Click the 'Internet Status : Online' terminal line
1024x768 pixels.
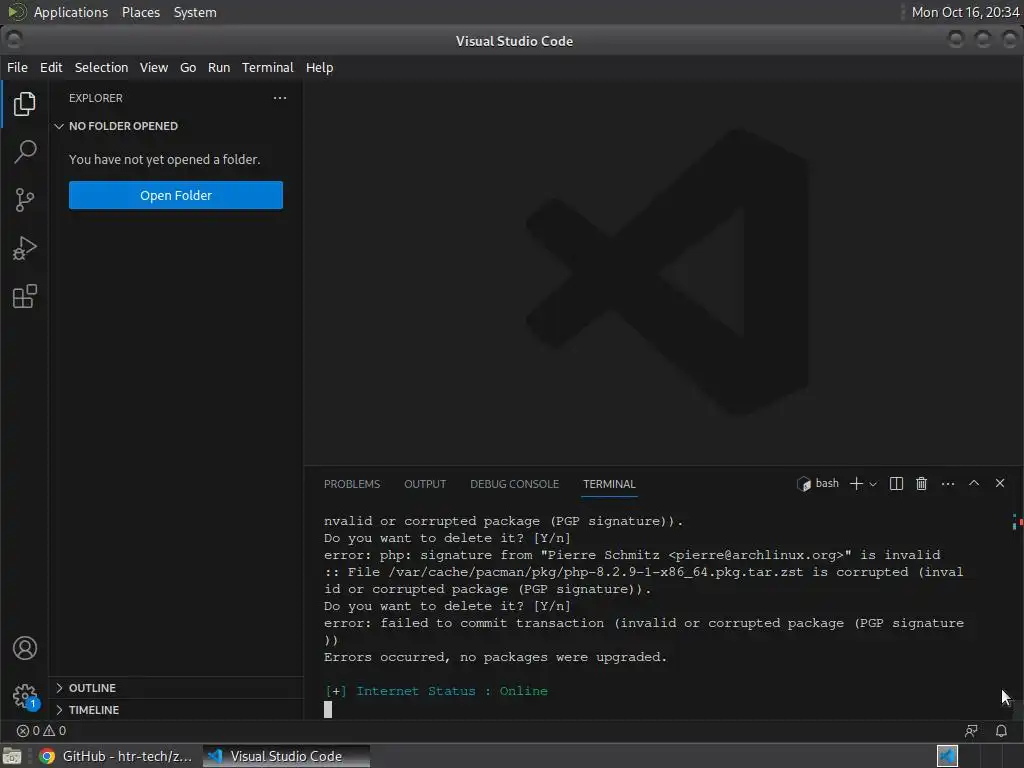[436, 691]
